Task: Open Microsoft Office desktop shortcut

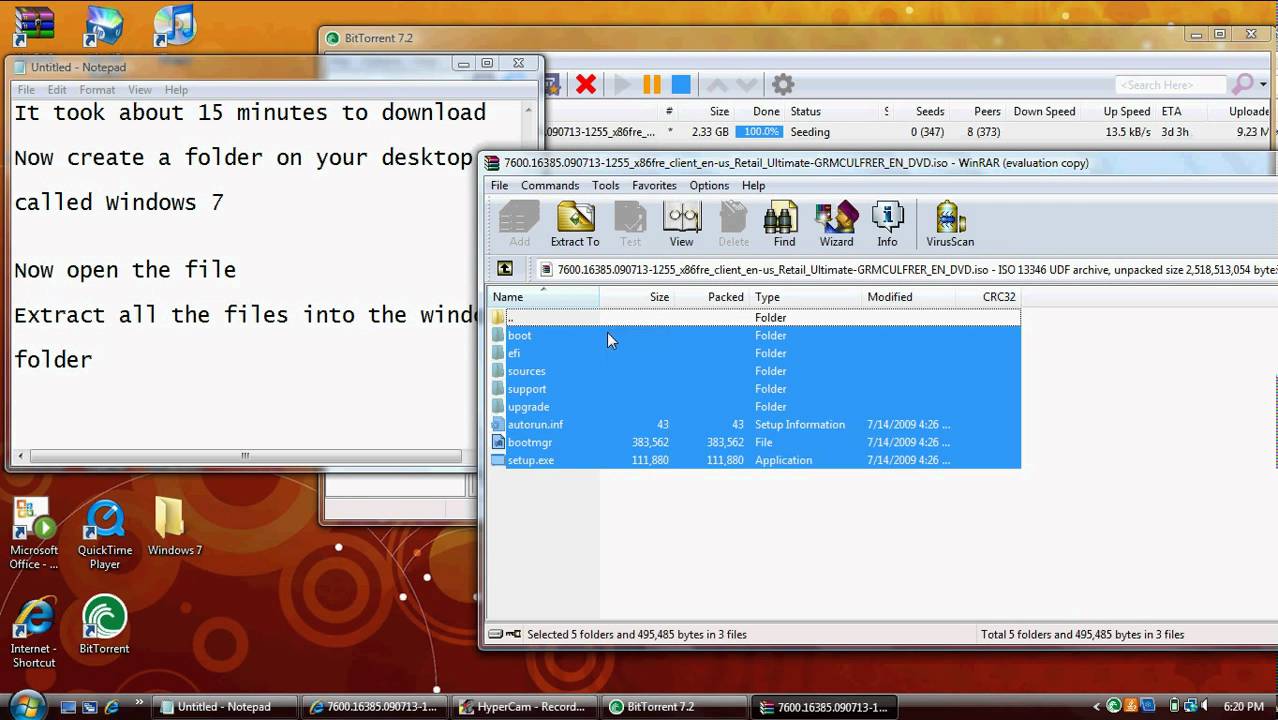Action: (34, 534)
